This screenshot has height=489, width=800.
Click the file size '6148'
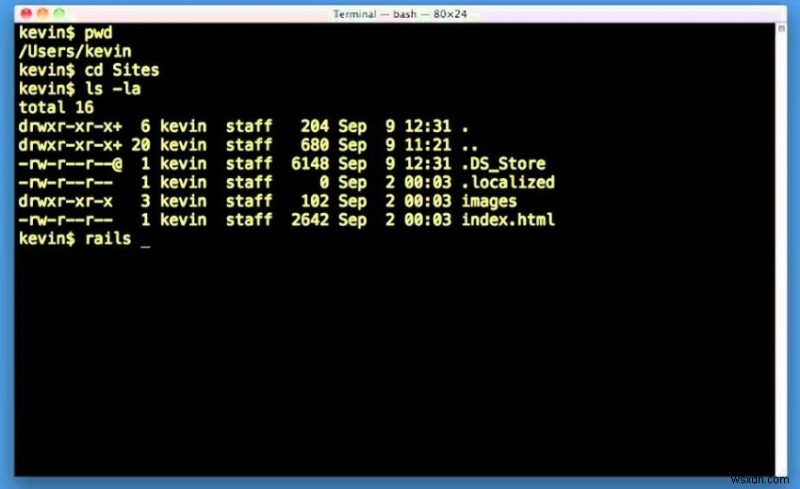click(x=310, y=163)
